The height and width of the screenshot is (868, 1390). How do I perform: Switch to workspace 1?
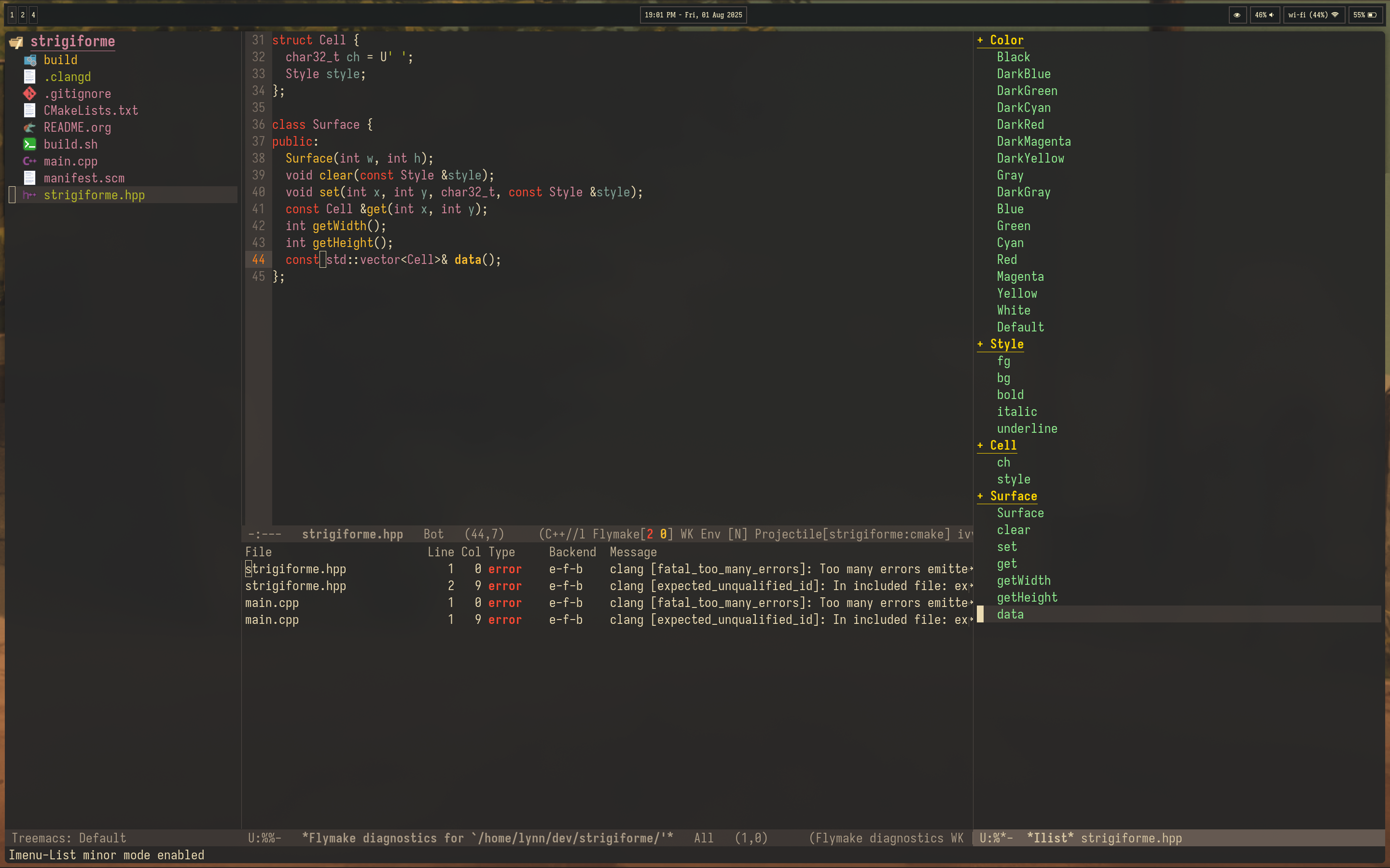click(x=12, y=15)
